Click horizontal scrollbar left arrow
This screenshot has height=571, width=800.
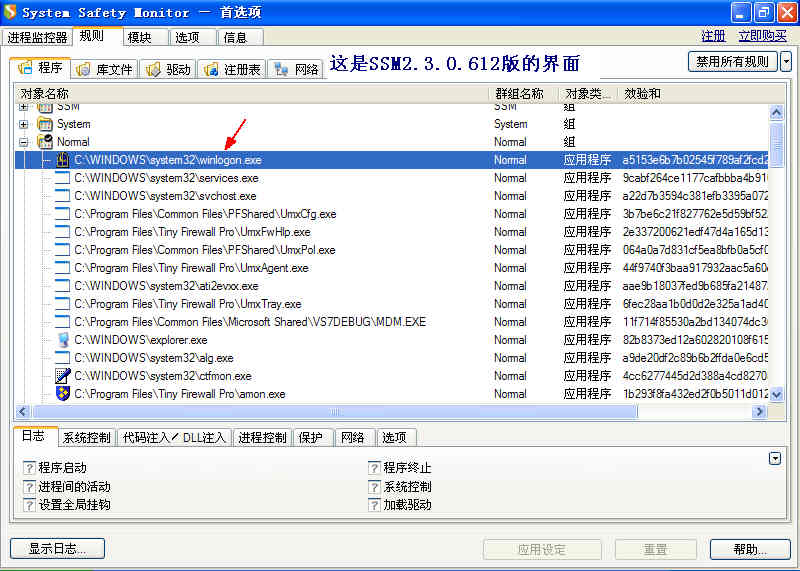pyautogui.click(x=23, y=411)
